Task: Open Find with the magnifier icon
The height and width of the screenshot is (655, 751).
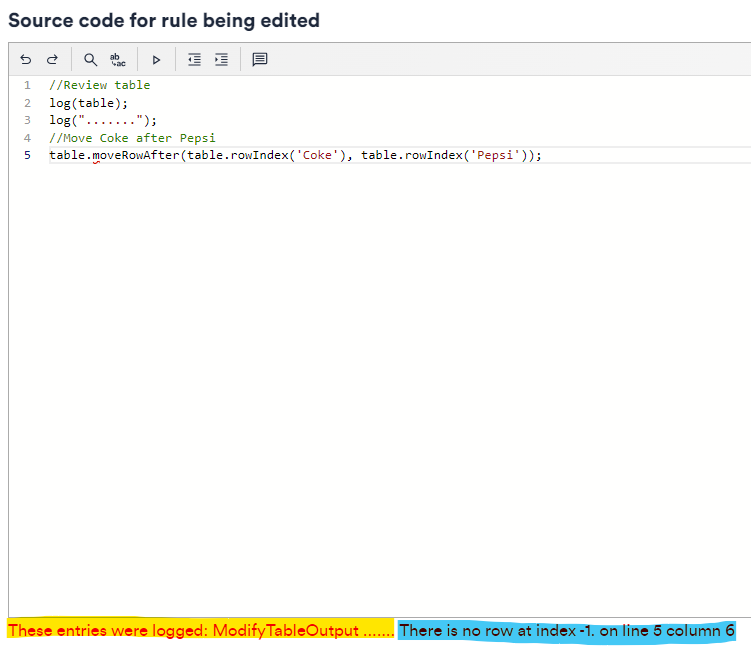Action: pos(90,60)
